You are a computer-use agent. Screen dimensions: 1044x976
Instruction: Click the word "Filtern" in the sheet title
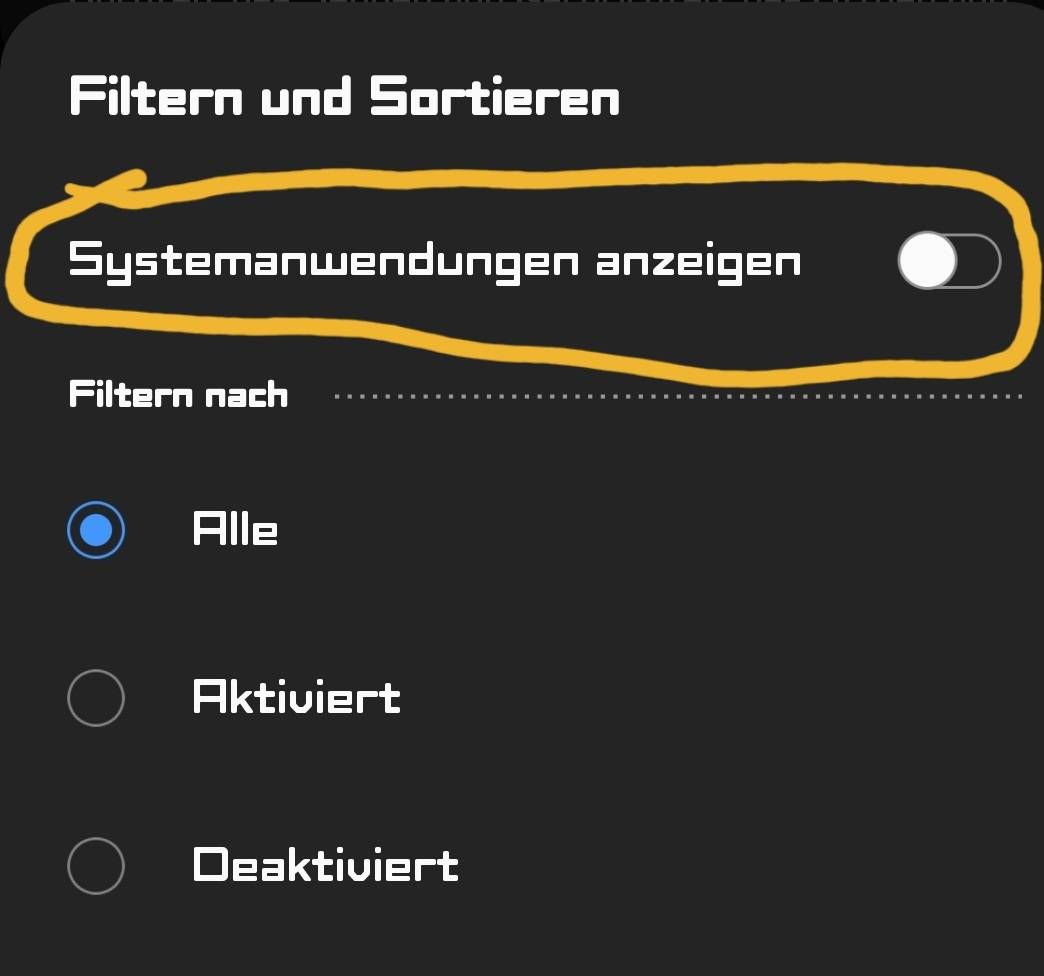156,98
